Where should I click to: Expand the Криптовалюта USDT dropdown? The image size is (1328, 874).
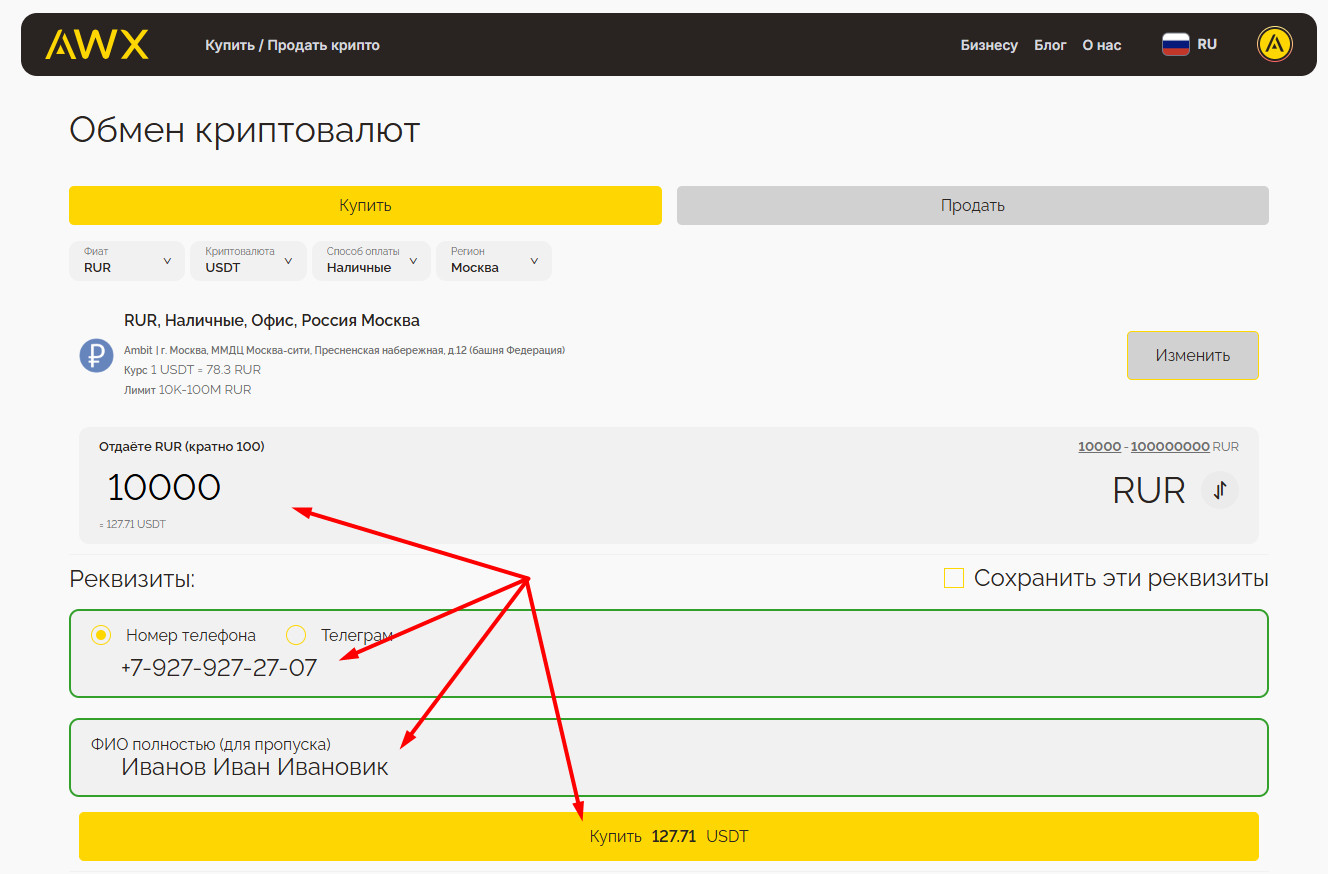248,261
